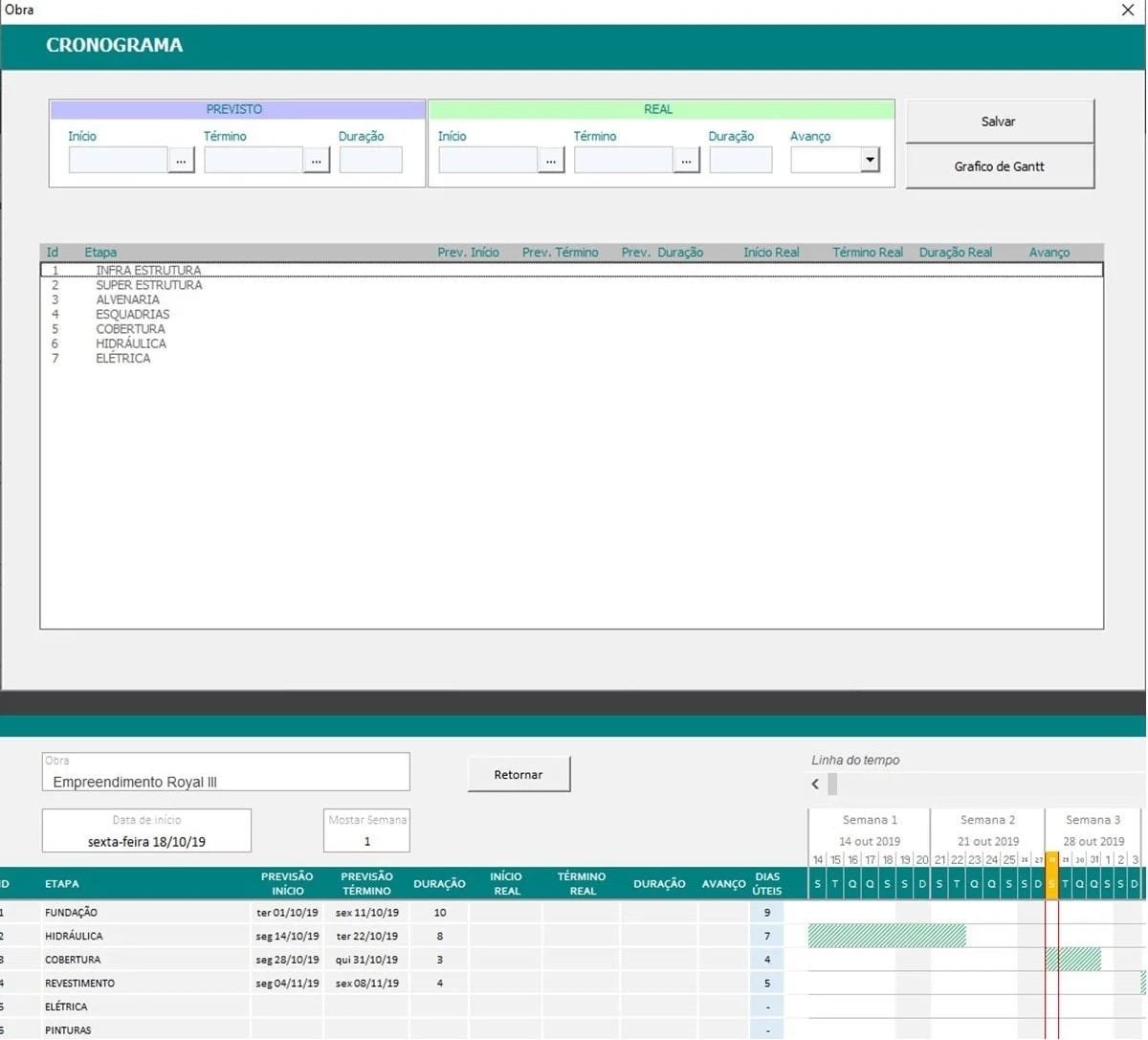Click the Real Duração field

coord(740,160)
